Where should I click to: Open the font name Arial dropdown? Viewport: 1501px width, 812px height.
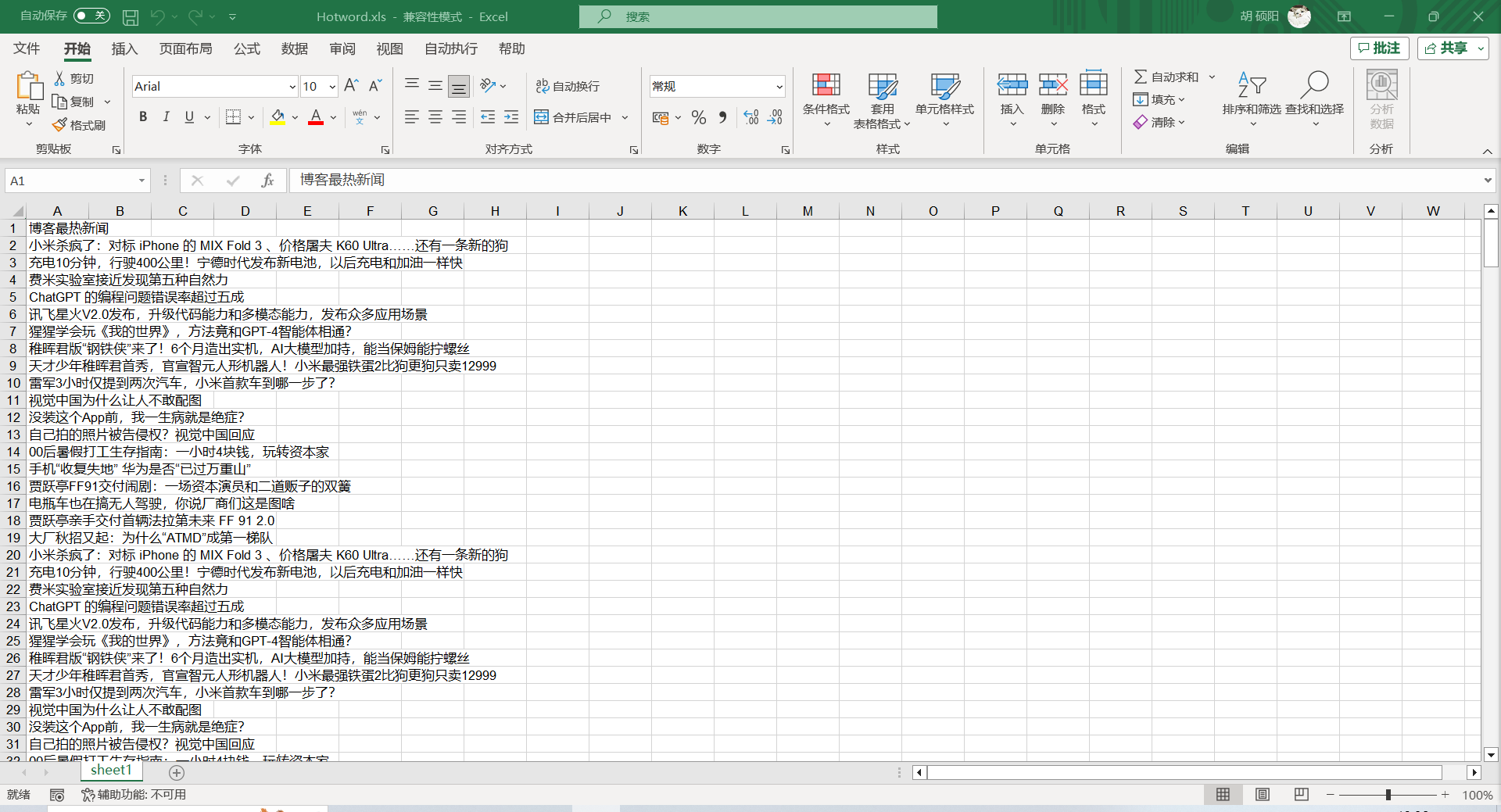(292, 87)
